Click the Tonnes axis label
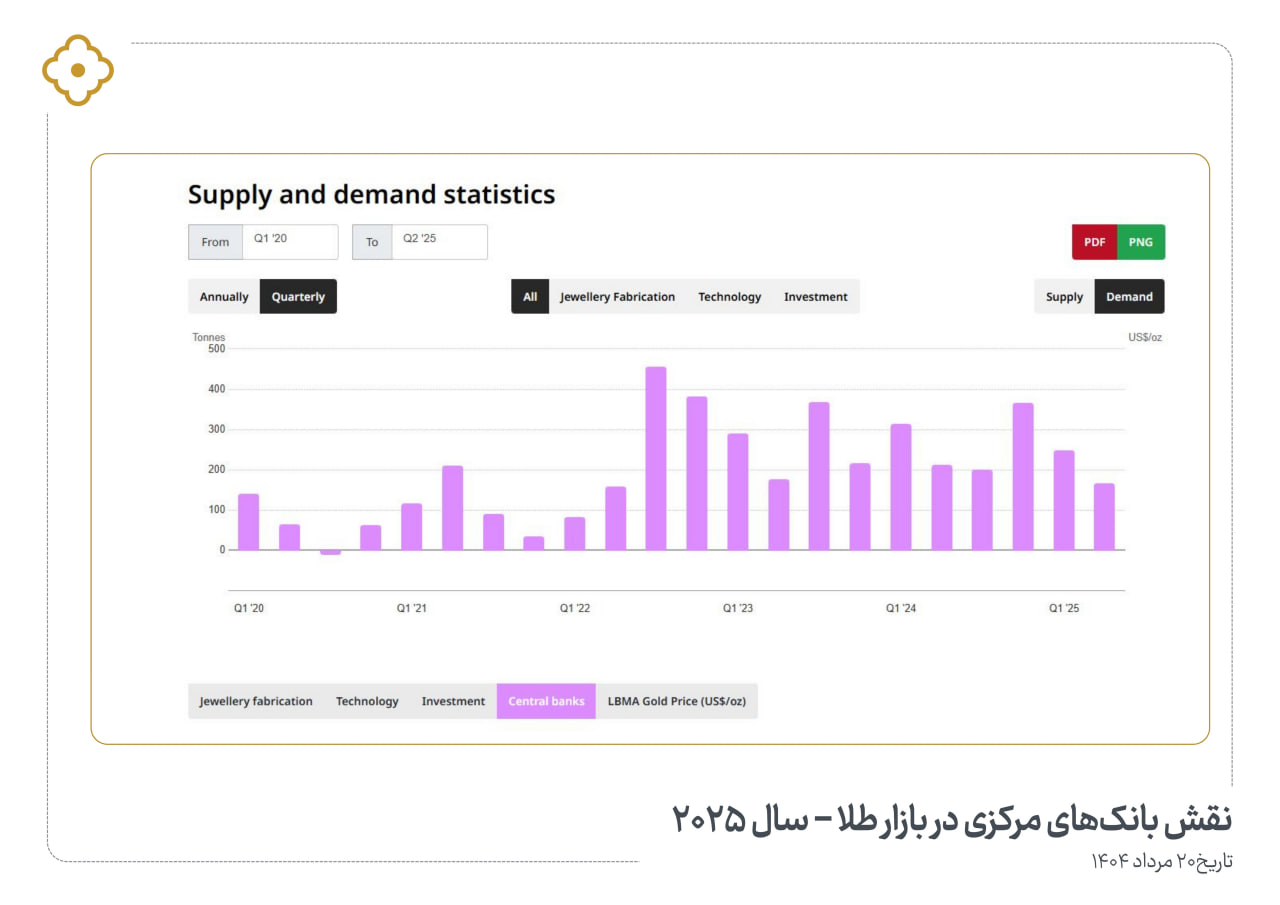This screenshot has width=1280, height=905. 209,337
